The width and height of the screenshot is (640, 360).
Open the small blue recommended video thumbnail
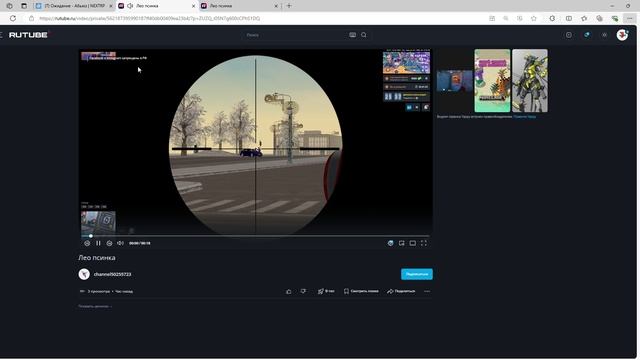(454, 81)
